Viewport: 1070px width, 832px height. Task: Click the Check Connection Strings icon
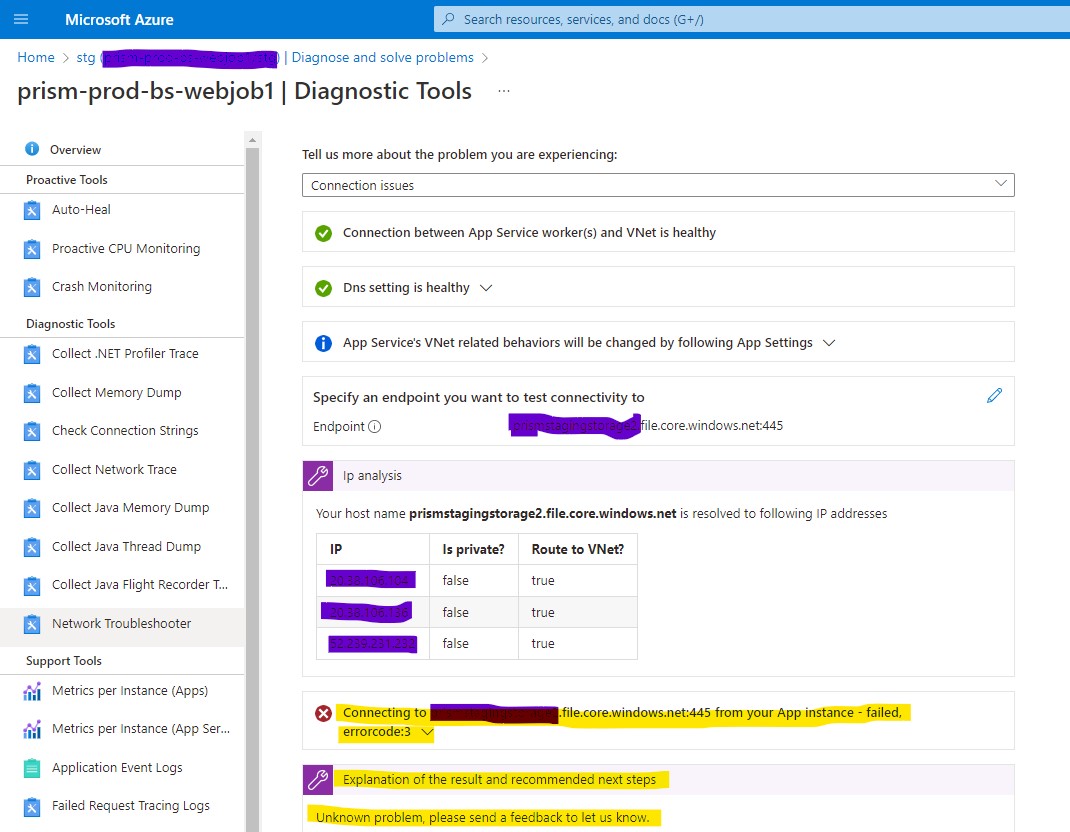(x=31, y=431)
